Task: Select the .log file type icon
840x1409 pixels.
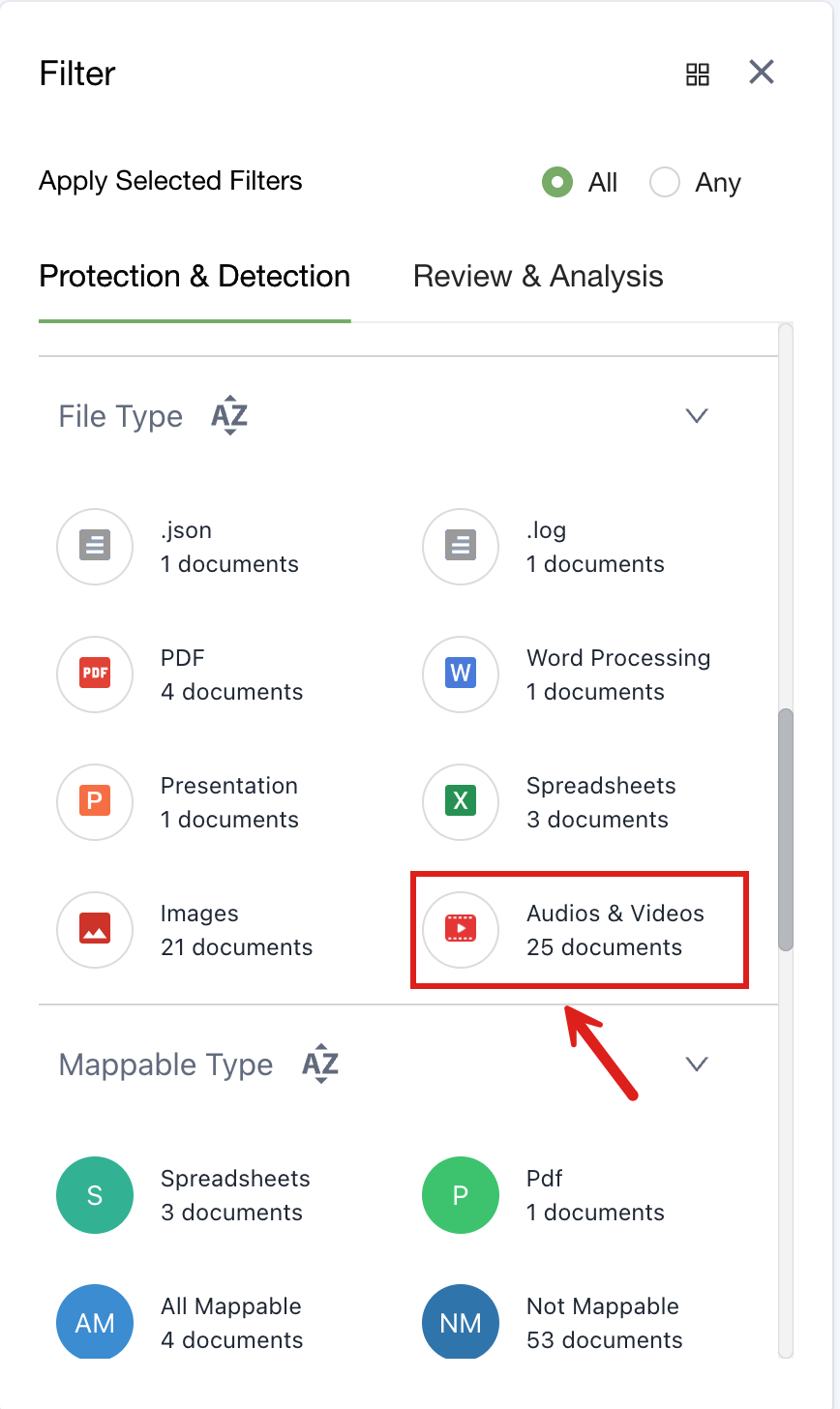Action: coord(461,547)
